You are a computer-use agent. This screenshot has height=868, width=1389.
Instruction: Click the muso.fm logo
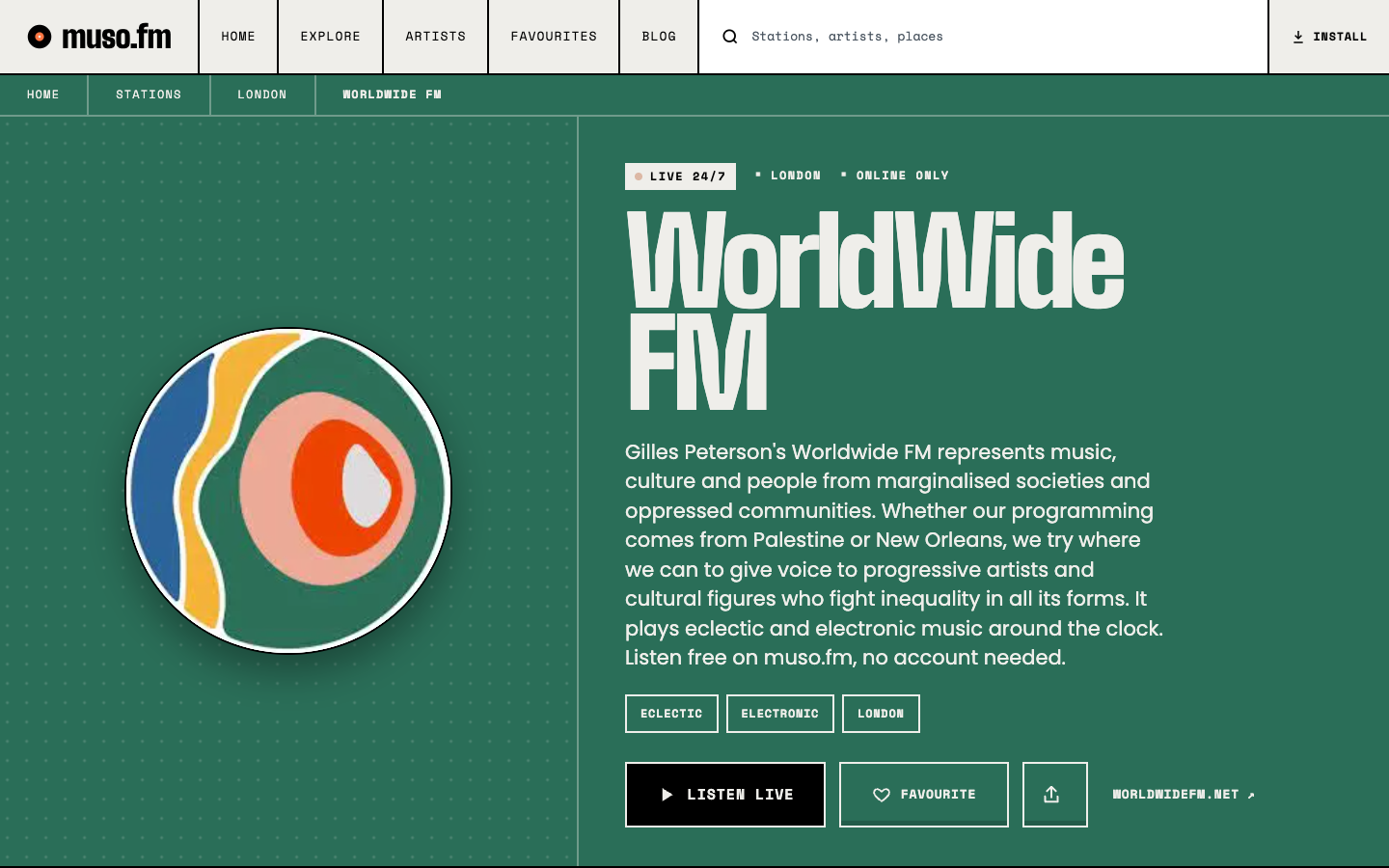tap(99, 37)
